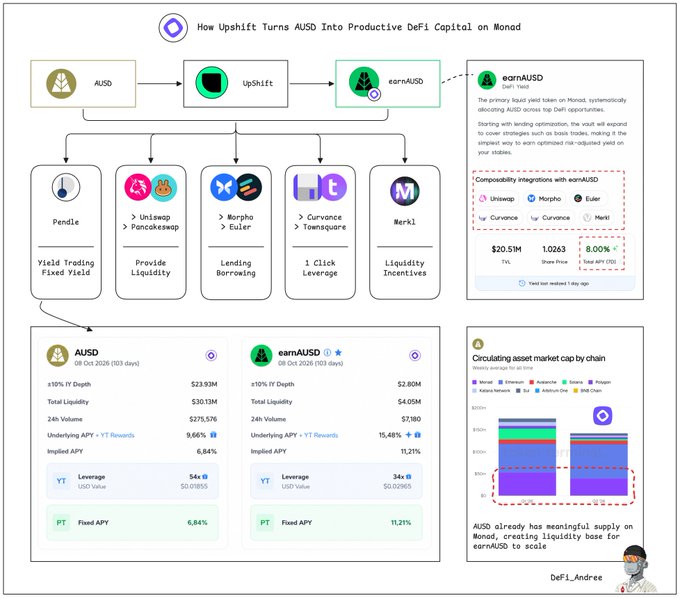Click the gift icon beside 15,48% Underlying APY

pos(417,435)
